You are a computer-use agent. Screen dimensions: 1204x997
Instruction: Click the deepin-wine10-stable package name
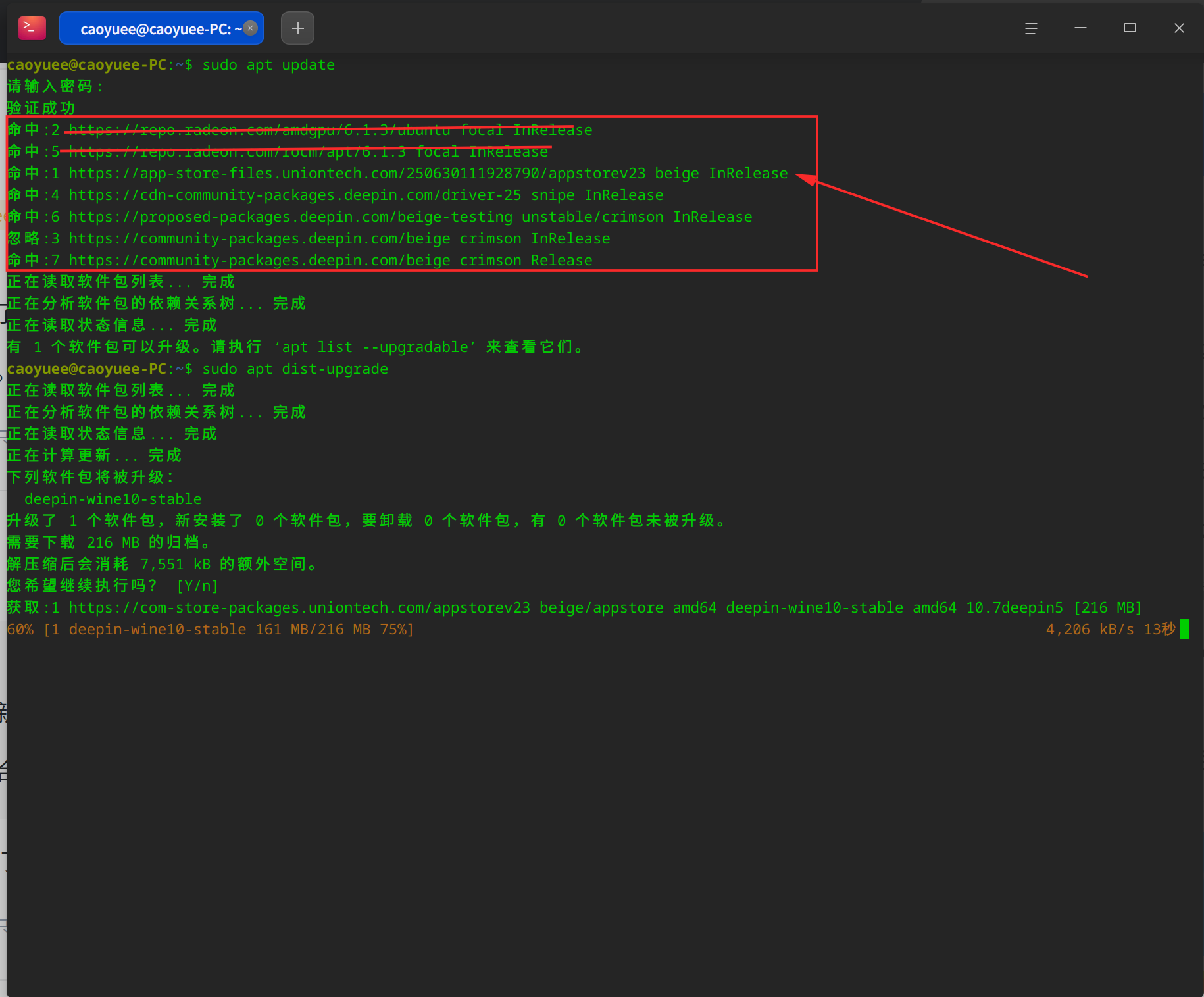point(113,499)
